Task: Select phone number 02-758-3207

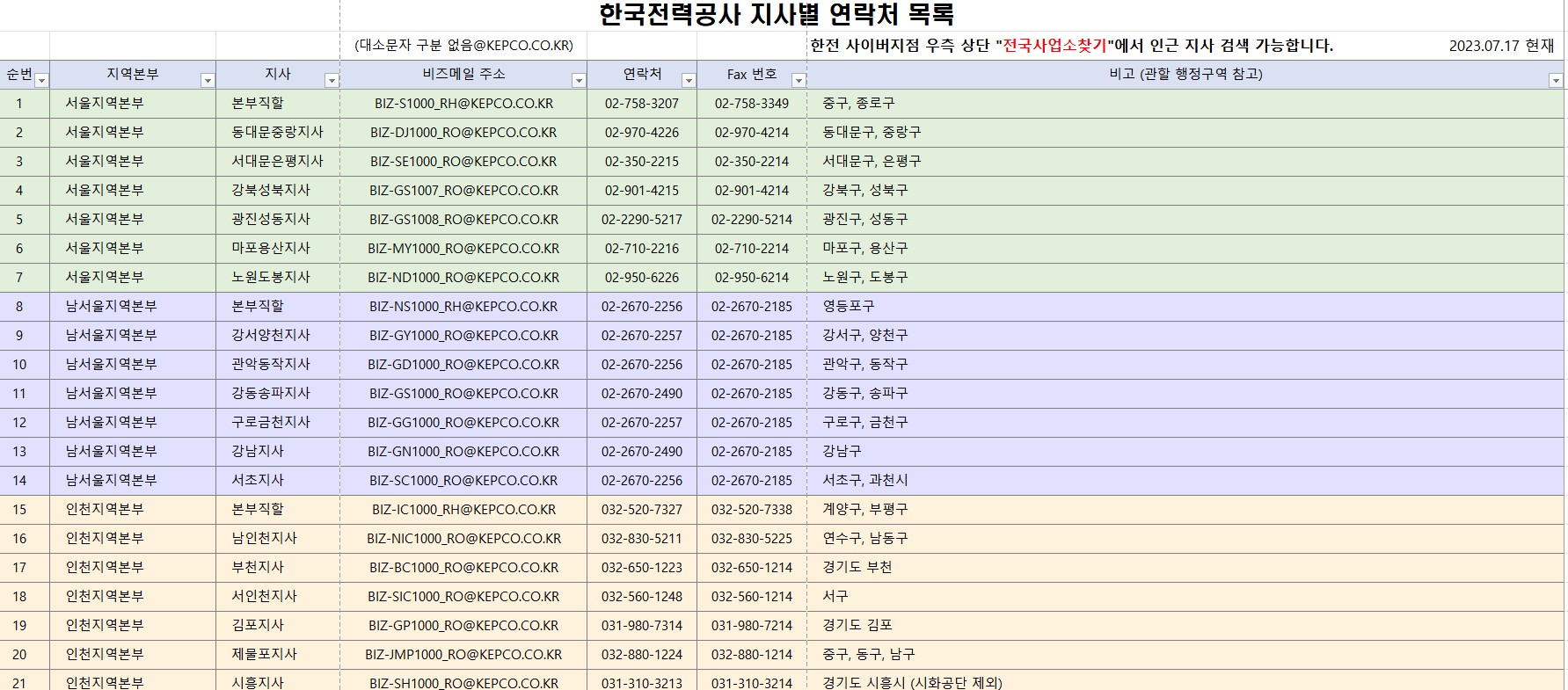Action: [x=642, y=104]
